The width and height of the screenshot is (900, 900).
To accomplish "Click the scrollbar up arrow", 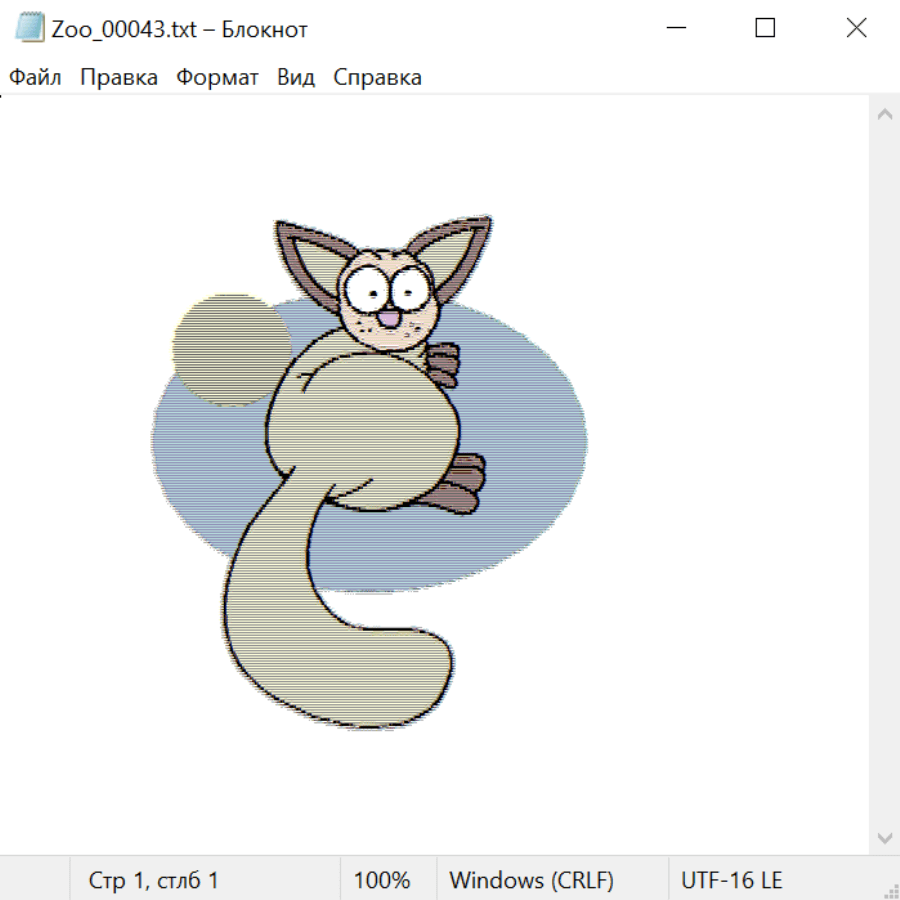I will (884, 114).
